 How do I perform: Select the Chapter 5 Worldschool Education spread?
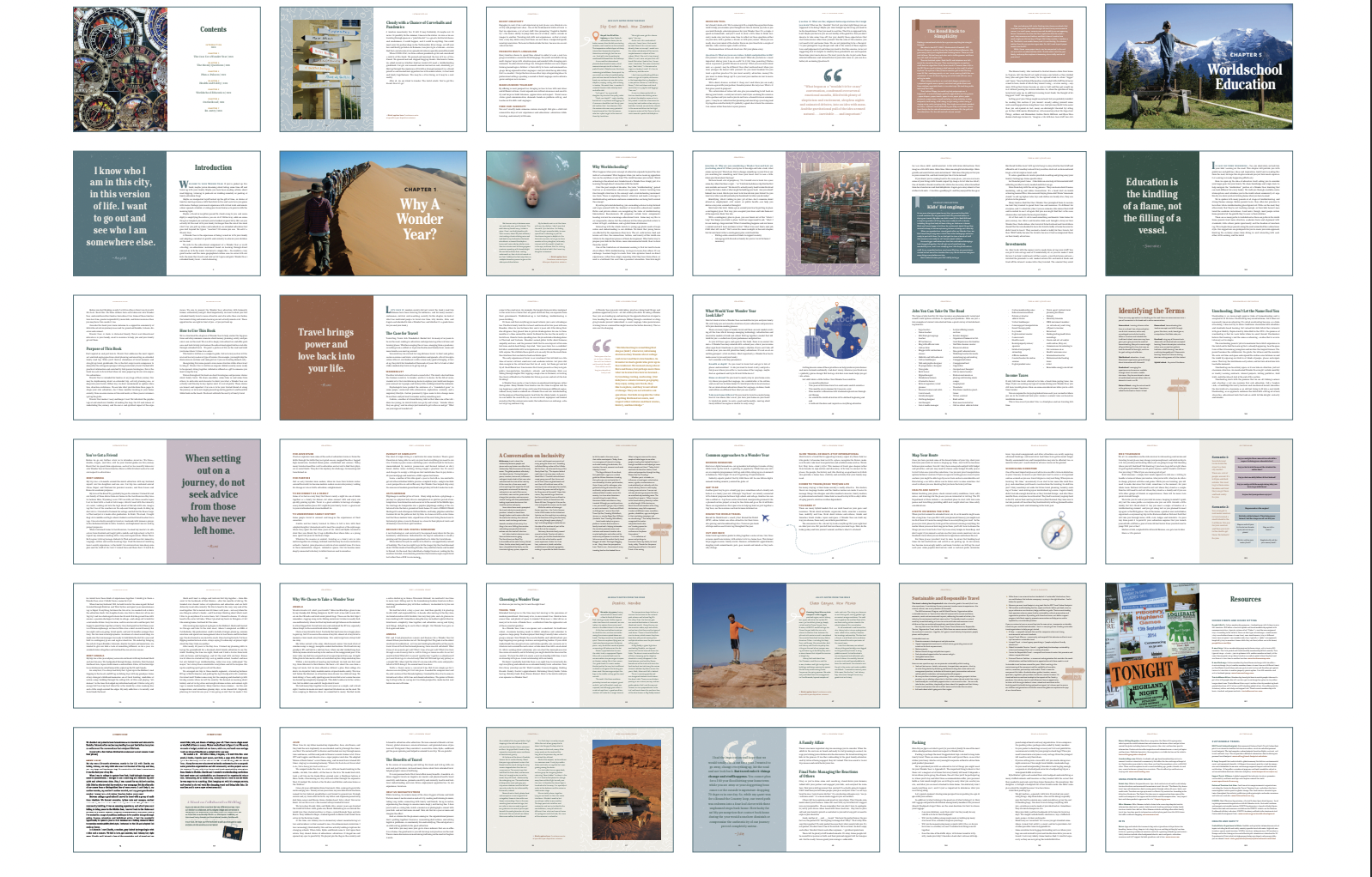click(x=1199, y=70)
